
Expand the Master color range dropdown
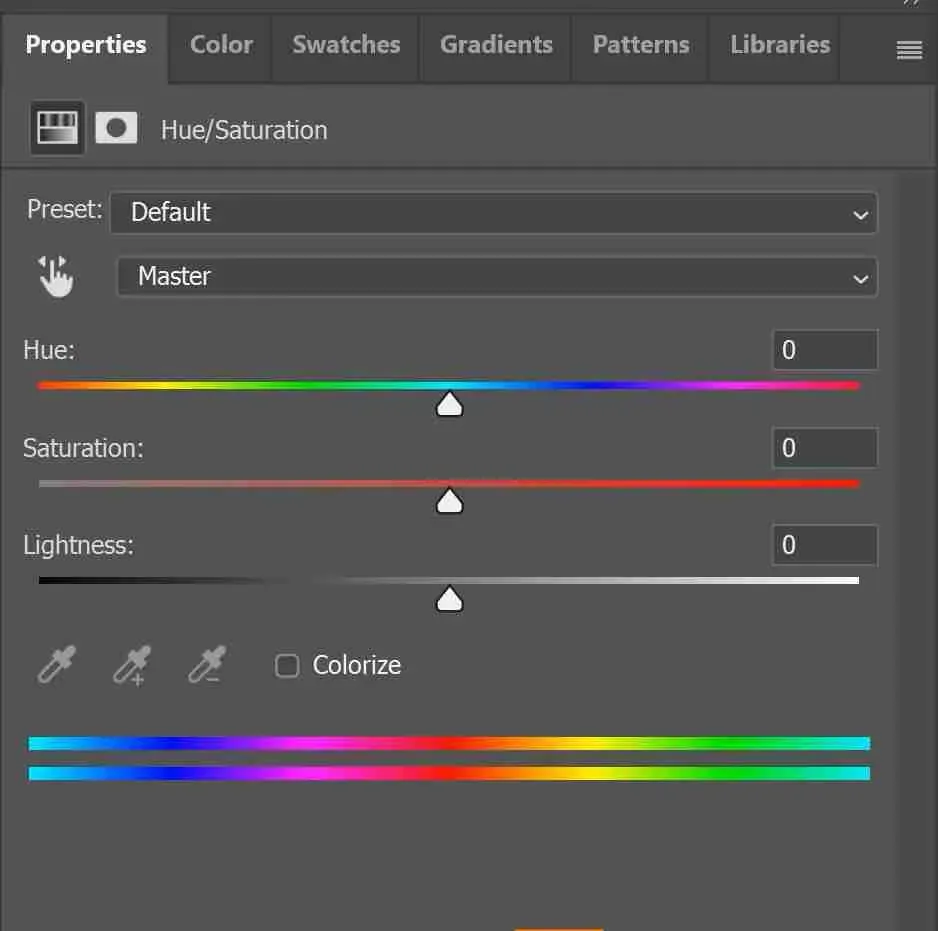[496, 277]
